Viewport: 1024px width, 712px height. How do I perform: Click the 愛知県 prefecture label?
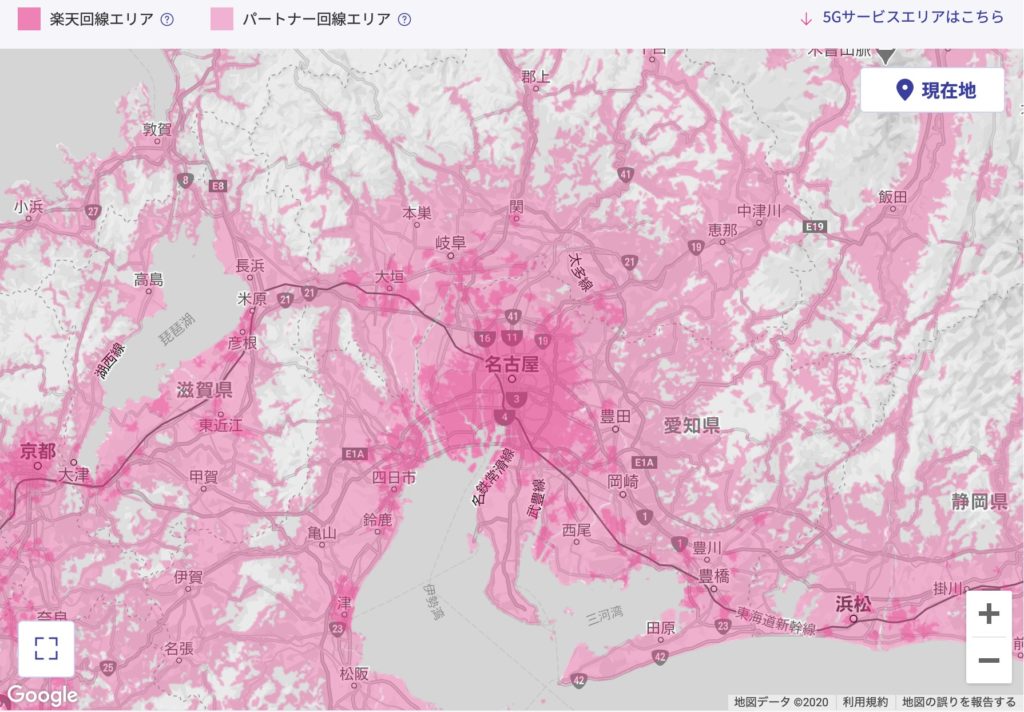coord(692,425)
